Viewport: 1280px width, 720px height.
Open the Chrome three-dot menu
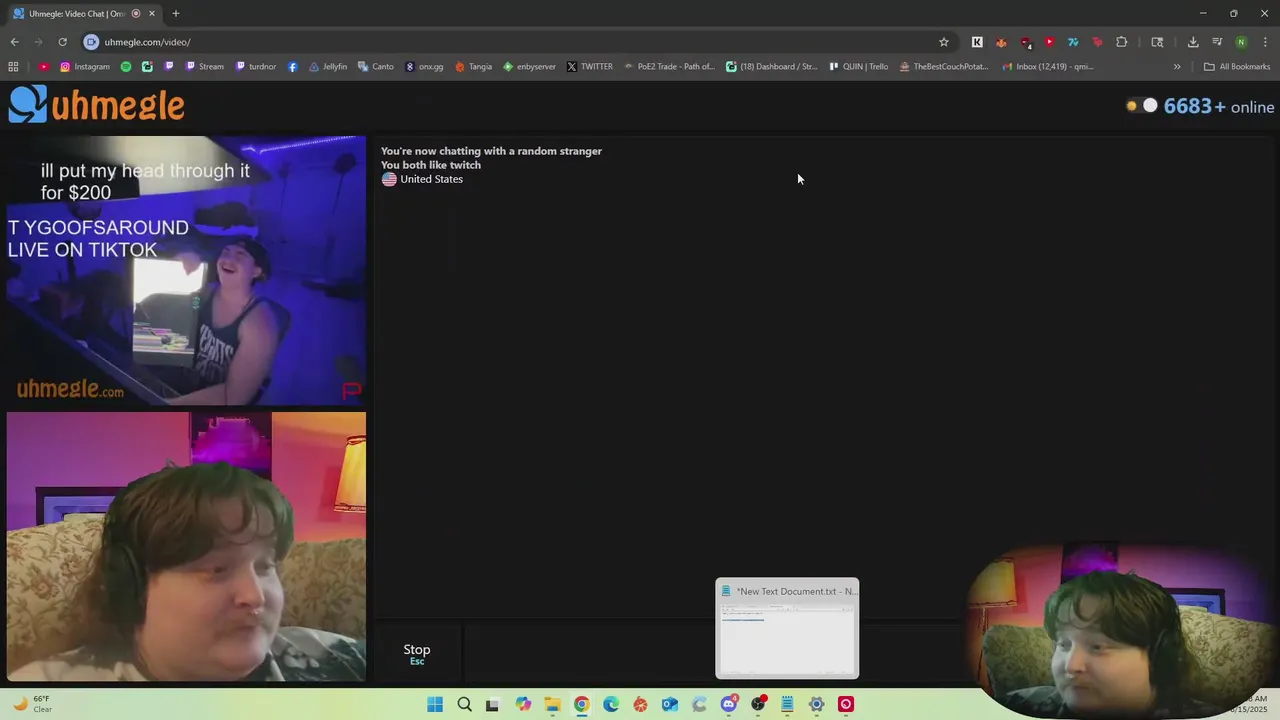(x=1265, y=42)
